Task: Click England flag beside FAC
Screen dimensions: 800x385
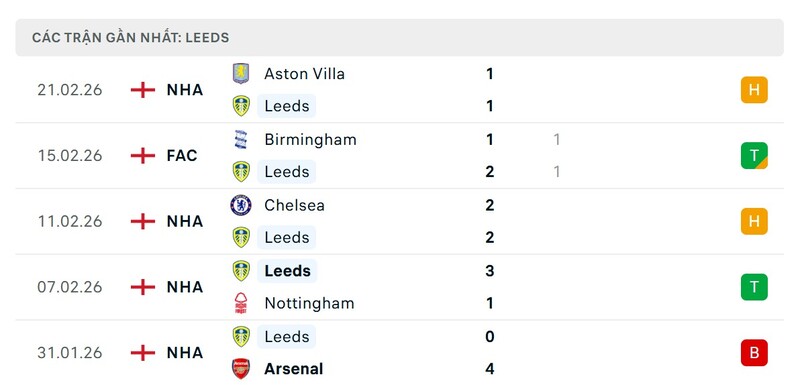Action: 143,156
